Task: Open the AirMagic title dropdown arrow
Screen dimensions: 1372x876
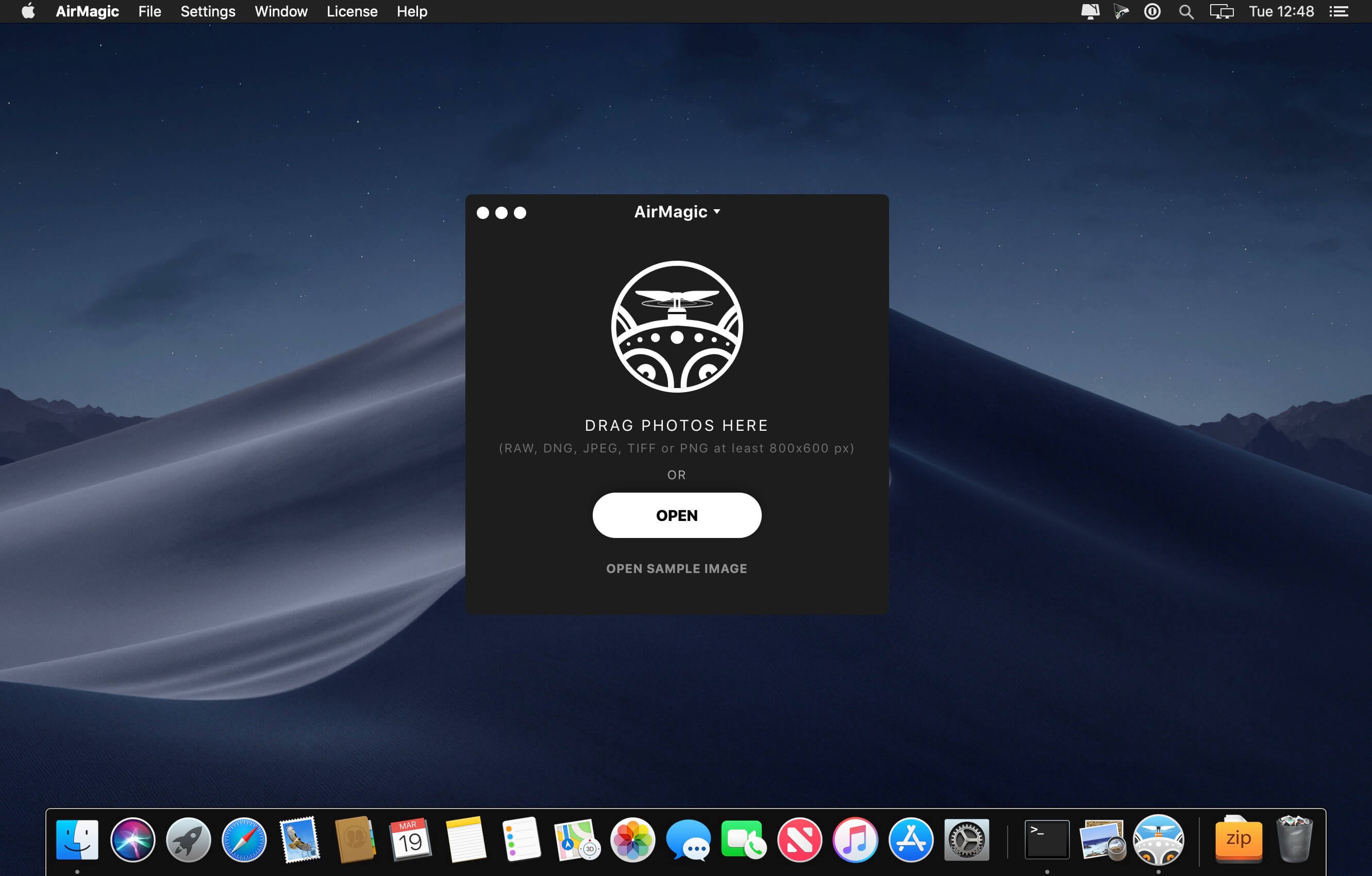Action: tap(717, 212)
